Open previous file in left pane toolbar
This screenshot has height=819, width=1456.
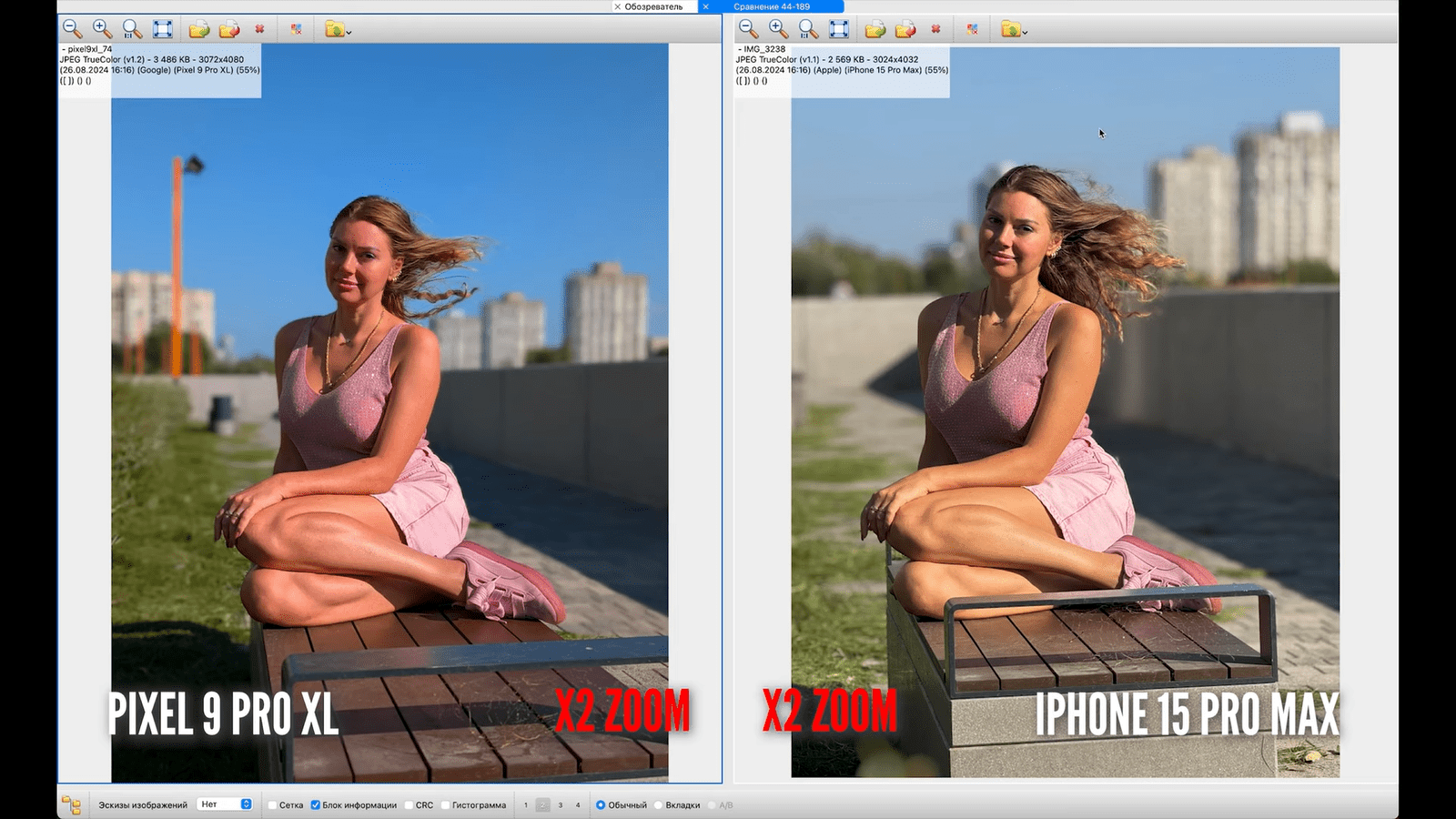[199, 29]
